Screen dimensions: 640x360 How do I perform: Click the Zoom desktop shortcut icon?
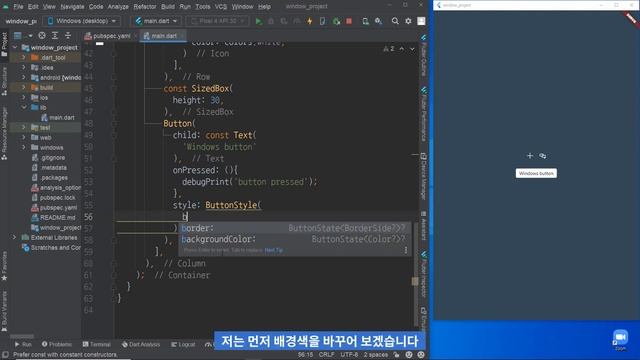620,340
